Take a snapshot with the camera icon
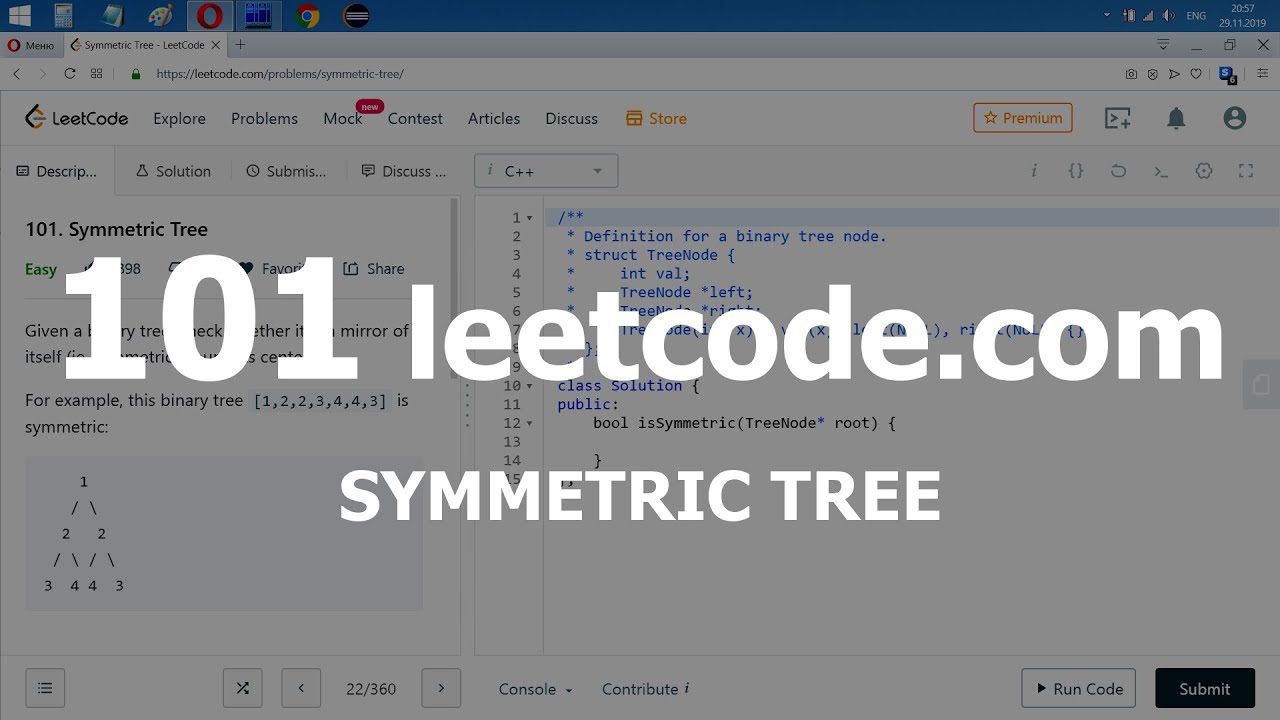 1131,74
